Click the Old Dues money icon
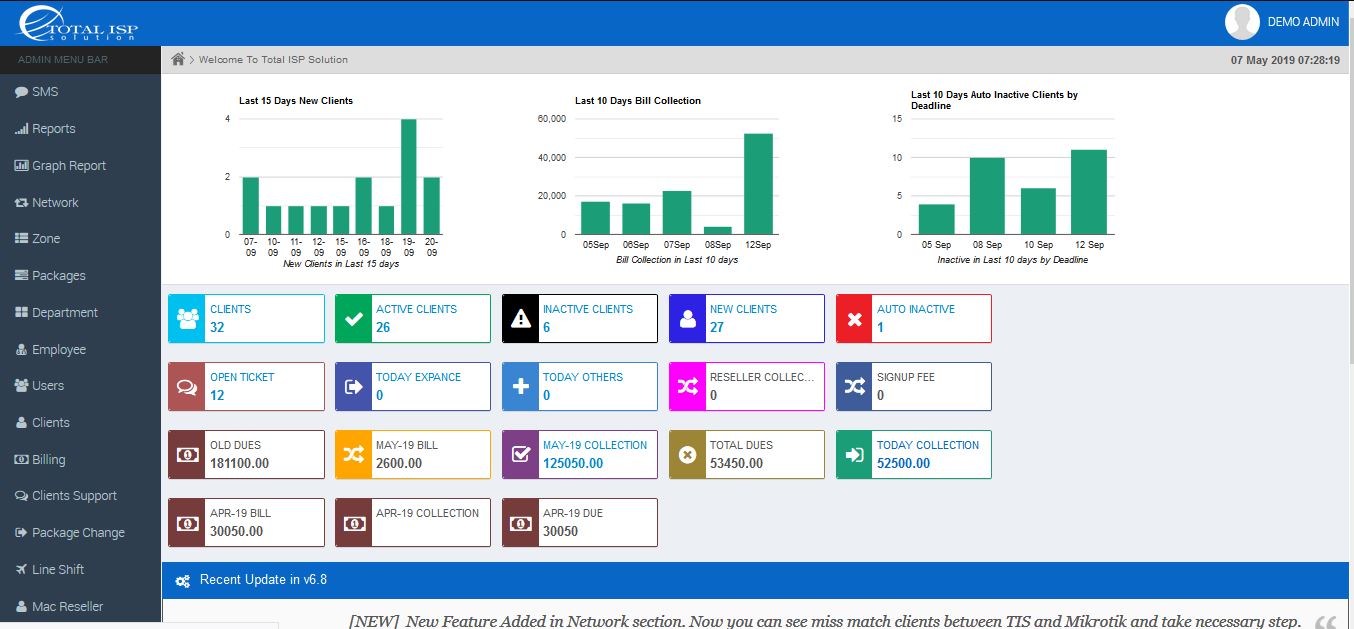This screenshot has width=1354, height=629. [x=187, y=455]
